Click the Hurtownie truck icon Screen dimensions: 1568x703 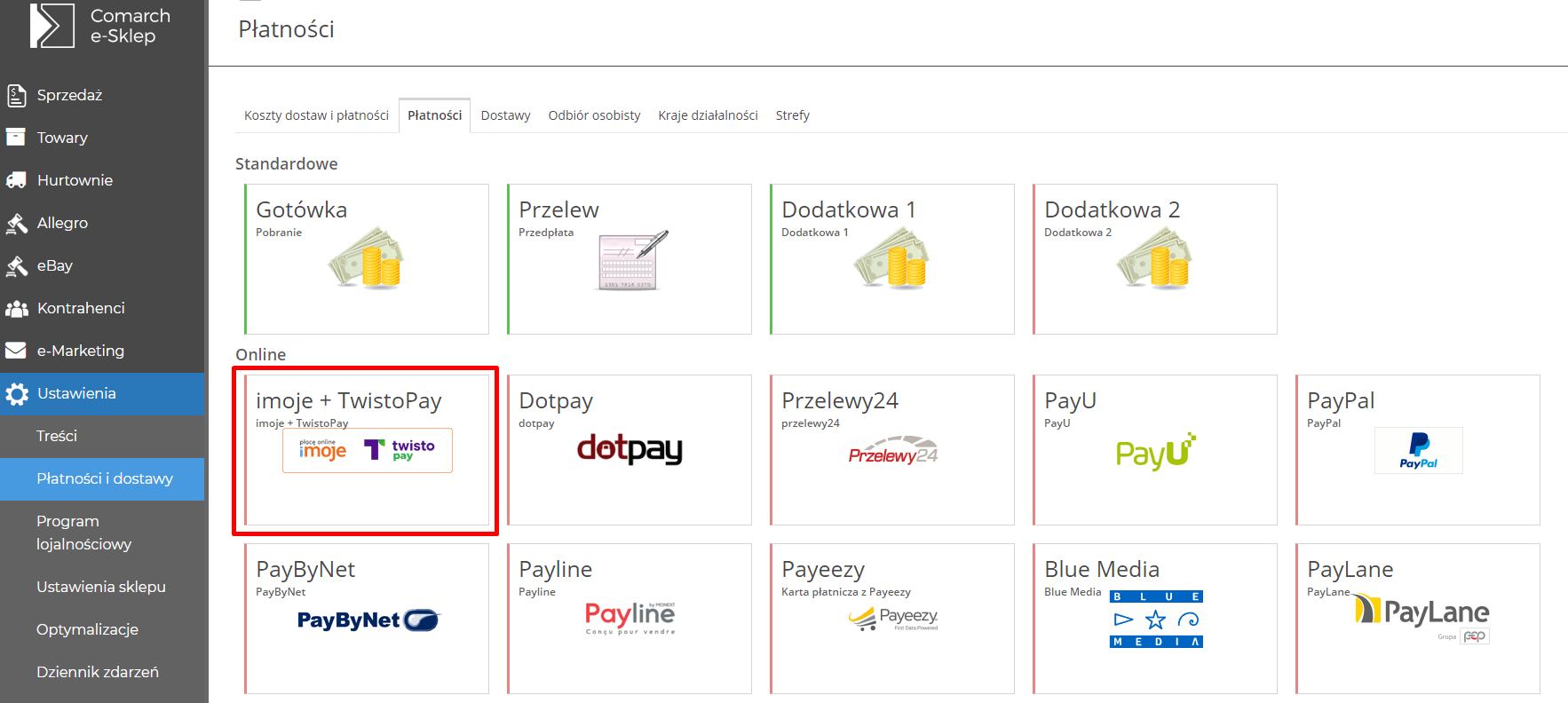coord(16,180)
